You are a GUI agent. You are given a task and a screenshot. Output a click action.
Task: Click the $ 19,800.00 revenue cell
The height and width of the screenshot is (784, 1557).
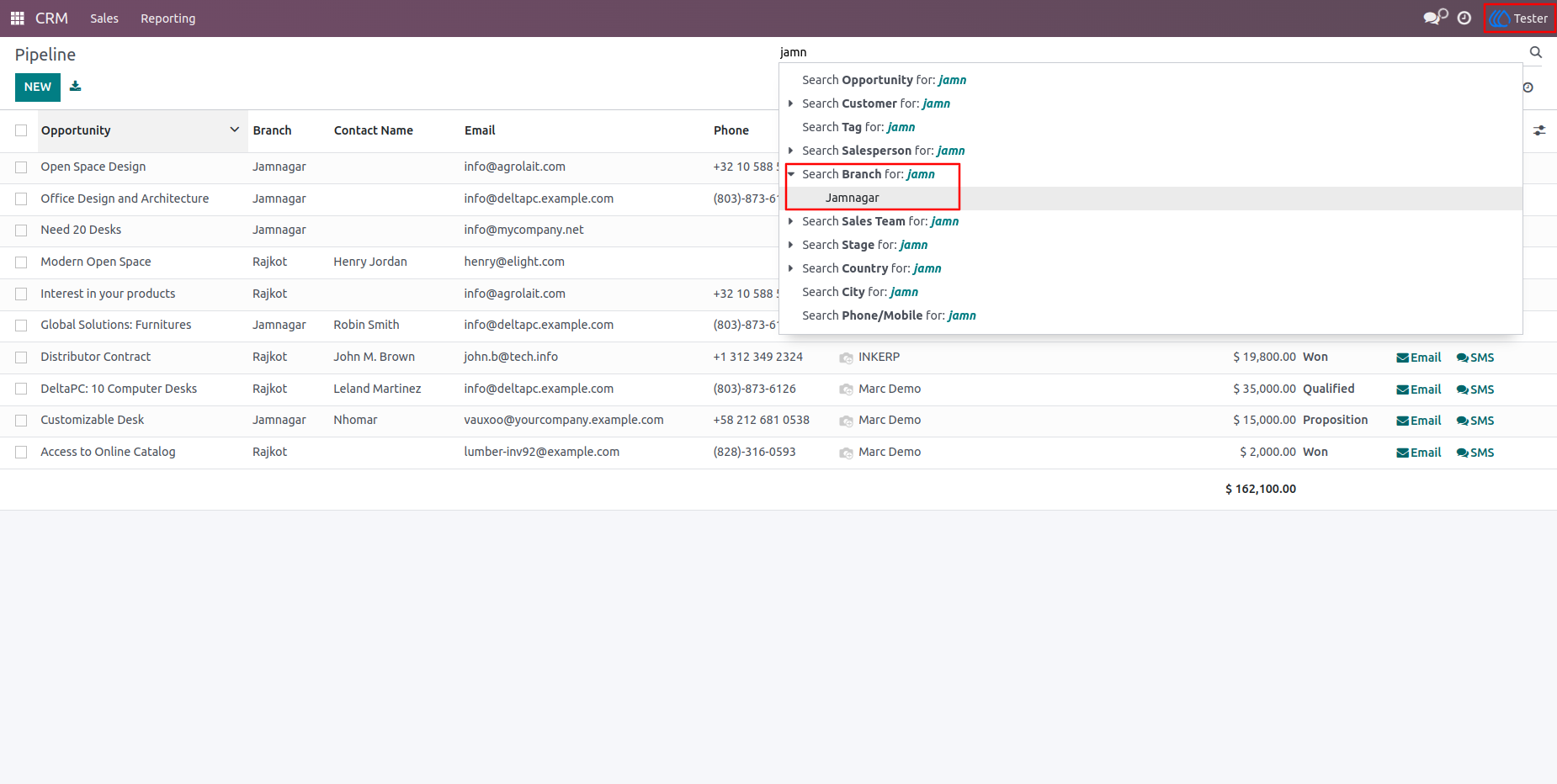point(1264,357)
